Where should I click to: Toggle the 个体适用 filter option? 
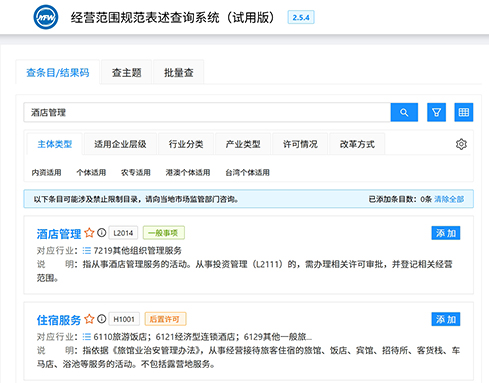pyautogui.click(x=91, y=172)
